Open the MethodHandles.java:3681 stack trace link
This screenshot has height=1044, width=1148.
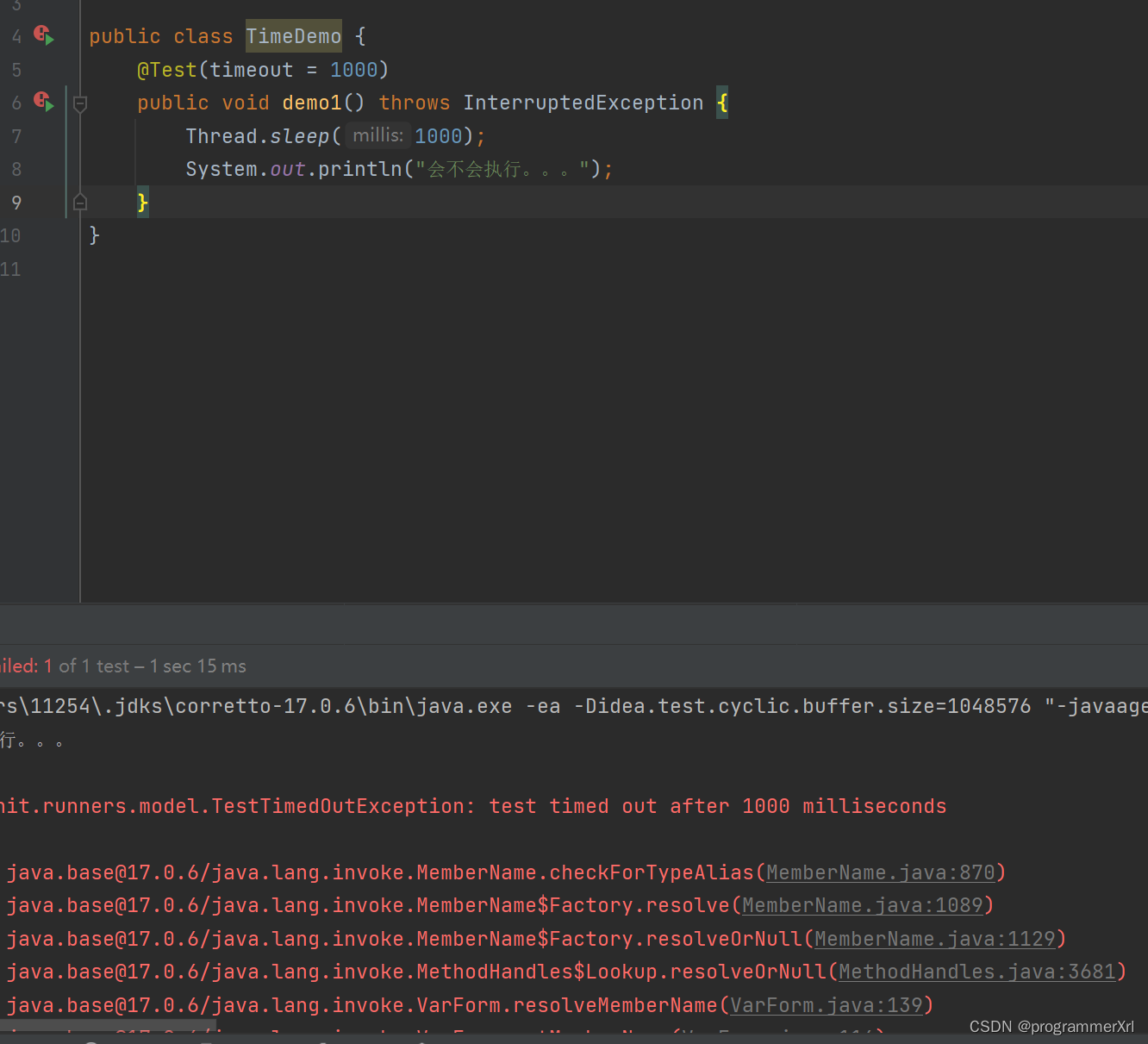point(977,972)
